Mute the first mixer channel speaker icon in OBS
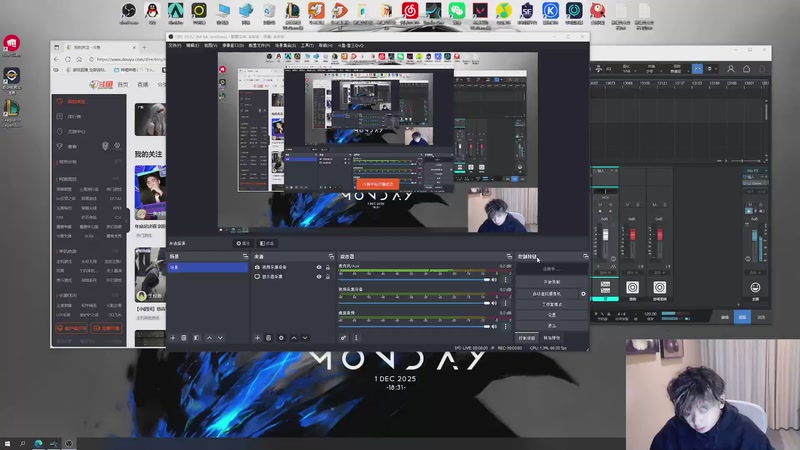The width and height of the screenshot is (800, 450). coord(494,280)
